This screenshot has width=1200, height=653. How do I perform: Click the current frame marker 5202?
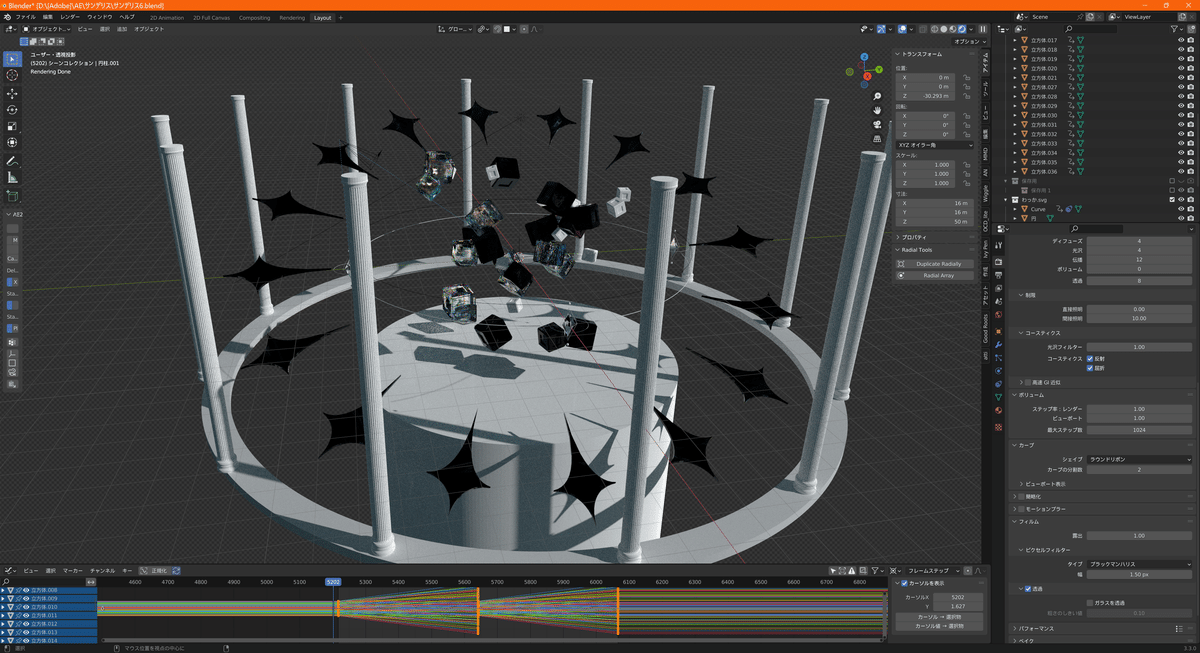tap(334, 581)
